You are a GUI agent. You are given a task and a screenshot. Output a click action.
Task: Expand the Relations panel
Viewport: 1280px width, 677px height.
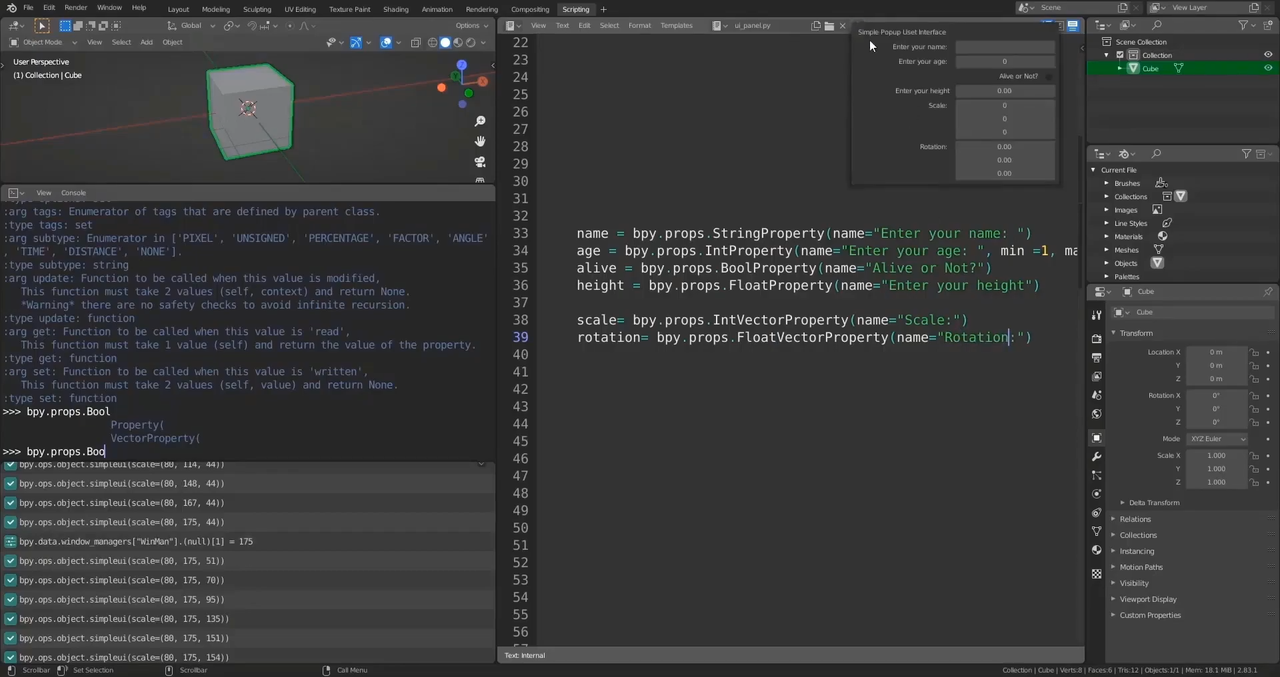(1135, 519)
